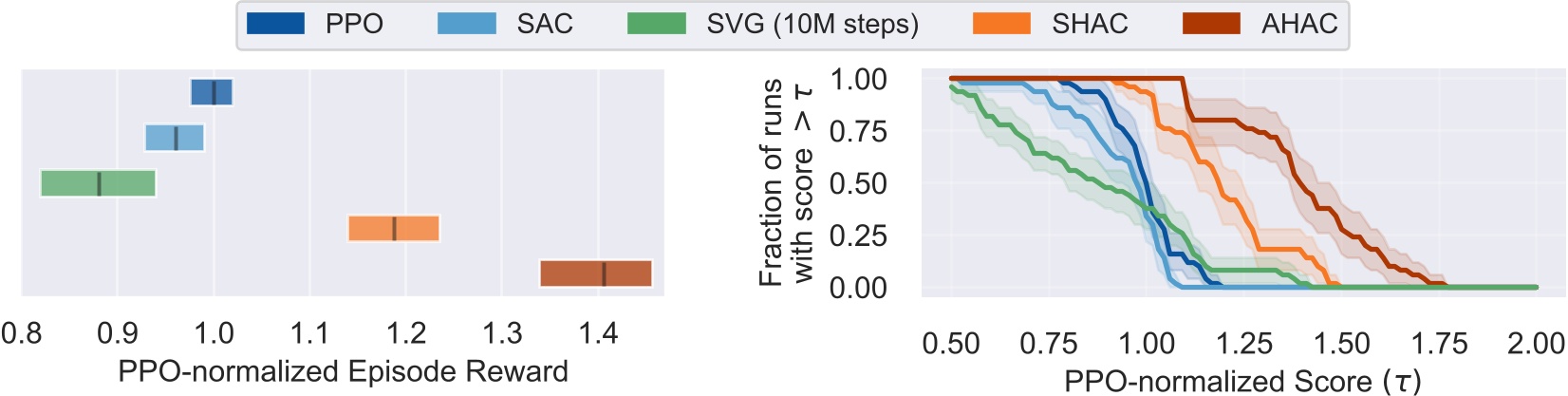Click the PPO interval bar in left chart
The height and width of the screenshot is (396, 1568).
[211, 92]
